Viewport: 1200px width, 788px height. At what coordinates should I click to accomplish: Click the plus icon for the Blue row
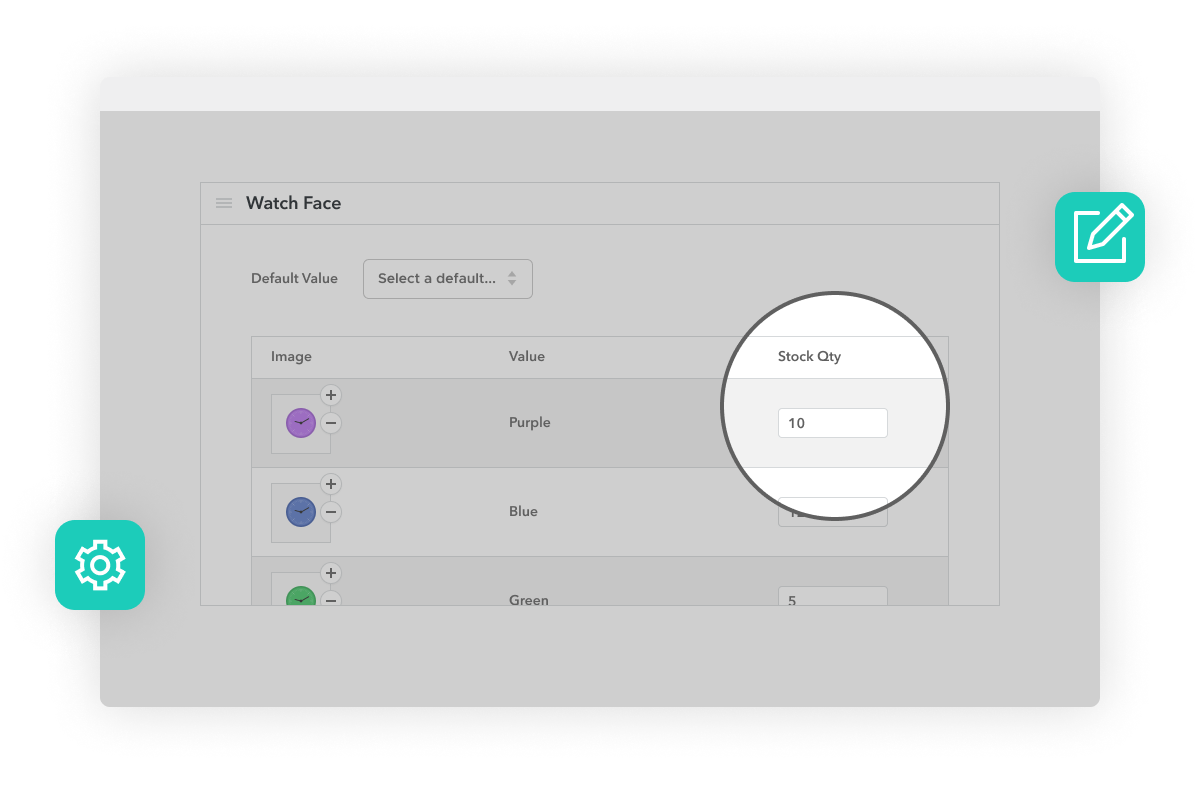pos(330,484)
